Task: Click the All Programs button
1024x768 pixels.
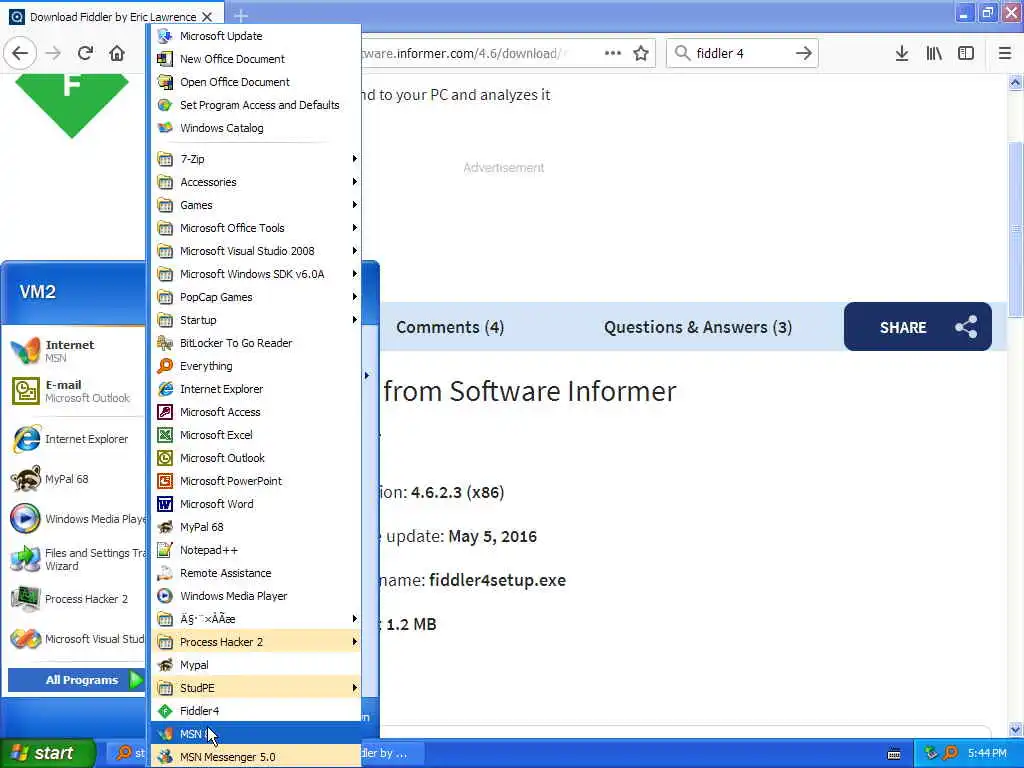Action: pos(76,680)
